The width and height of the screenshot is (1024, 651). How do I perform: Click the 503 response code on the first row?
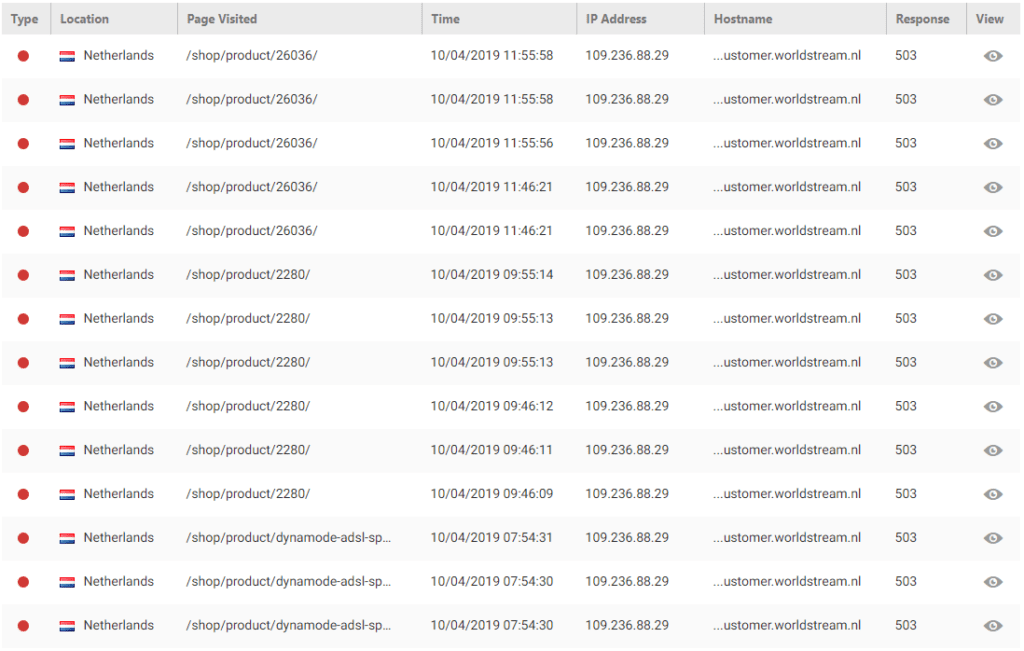[x=905, y=55]
